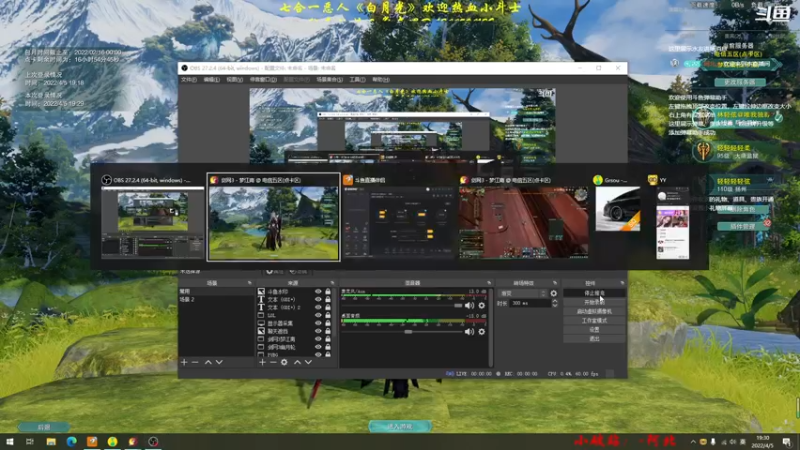Viewport: 800px width, 450px height.
Task: Open Task View on the taskbar
Action: coord(30,441)
